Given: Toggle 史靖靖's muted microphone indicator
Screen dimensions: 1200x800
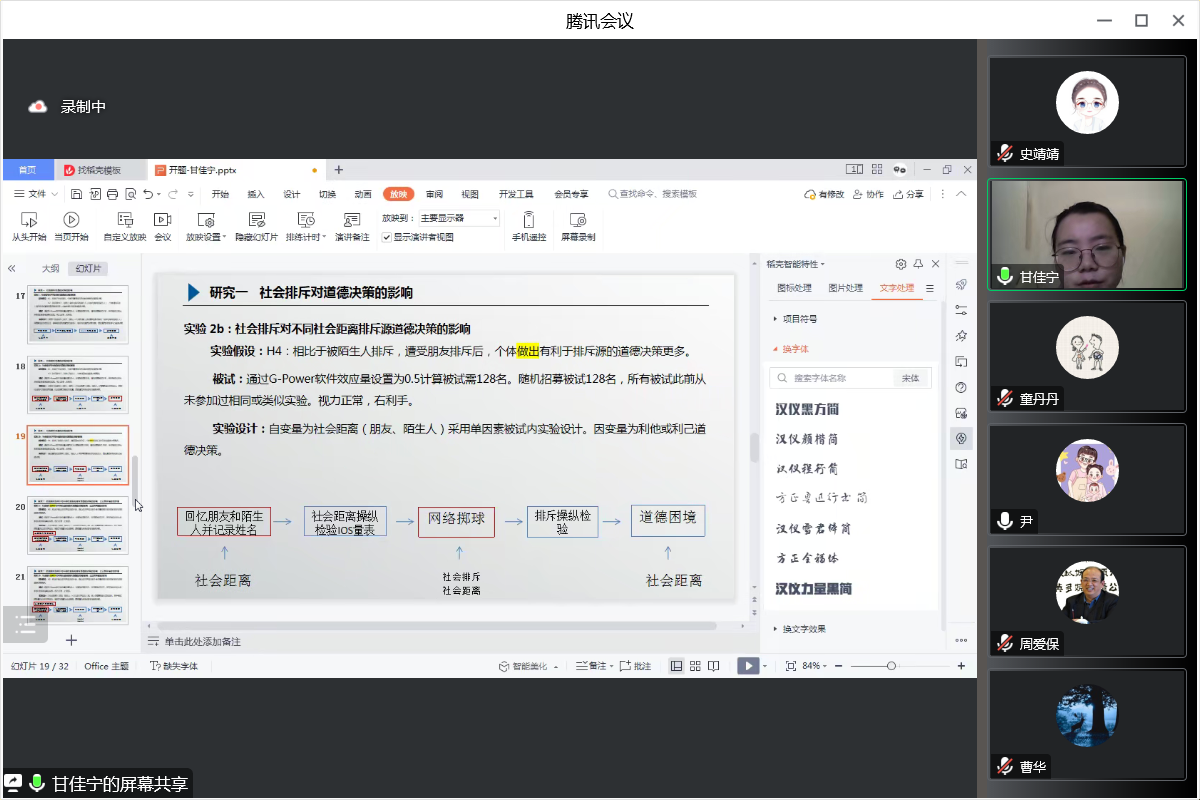Looking at the screenshot, I should pyautogui.click(x=1005, y=154).
